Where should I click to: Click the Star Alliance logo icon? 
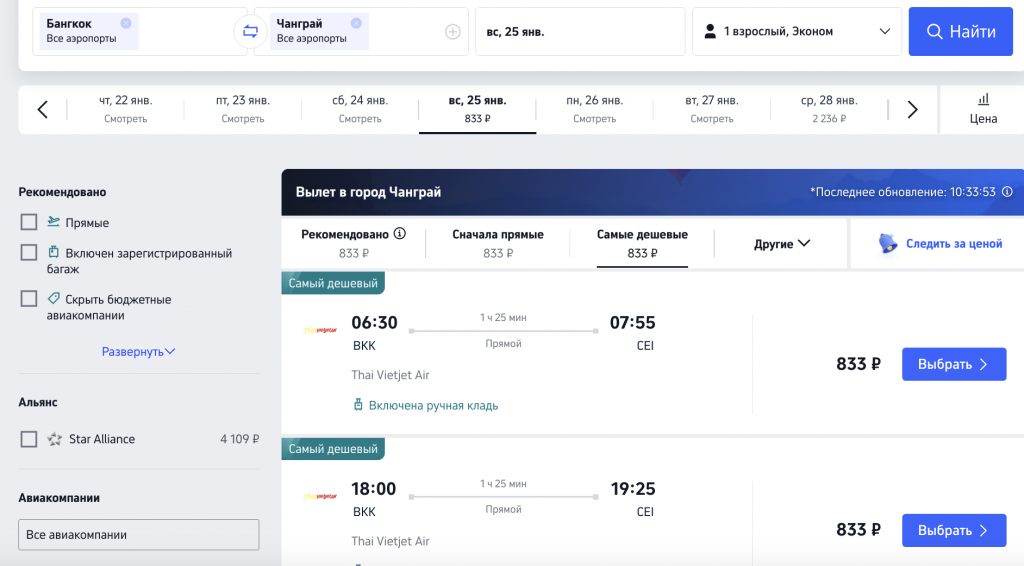[x=54, y=439]
